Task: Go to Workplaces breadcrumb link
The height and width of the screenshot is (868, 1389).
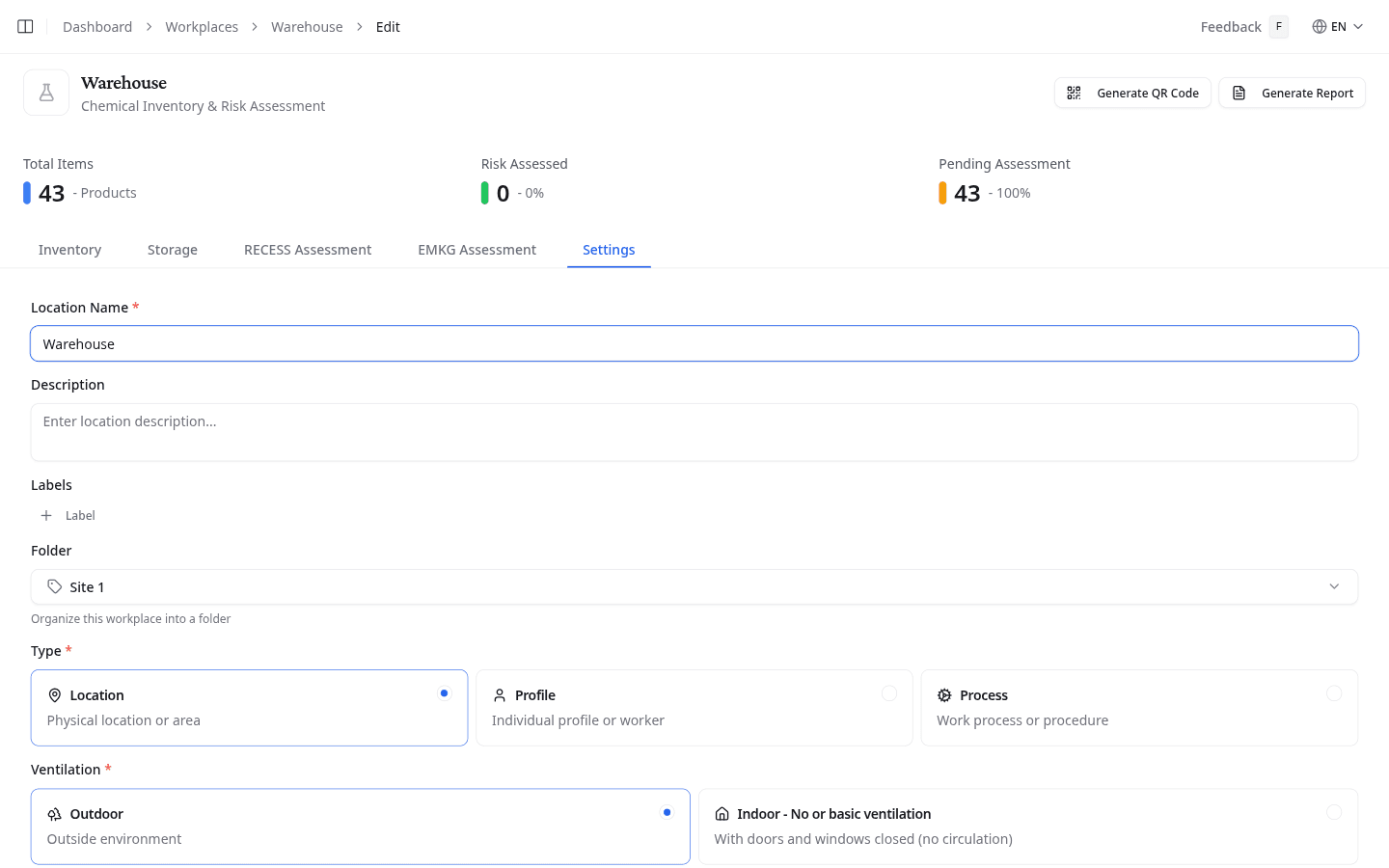Action: (x=202, y=27)
